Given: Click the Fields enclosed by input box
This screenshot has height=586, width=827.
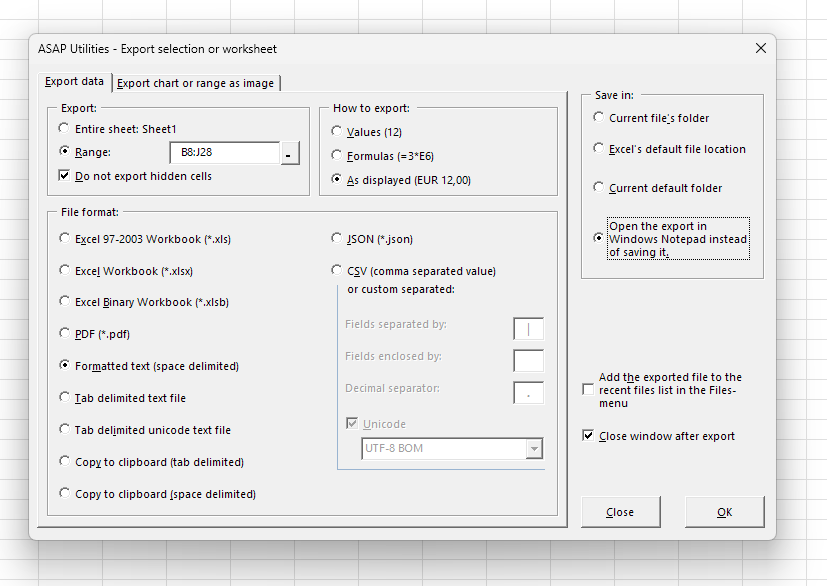Looking at the screenshot, I should click(x=528, y=361).
